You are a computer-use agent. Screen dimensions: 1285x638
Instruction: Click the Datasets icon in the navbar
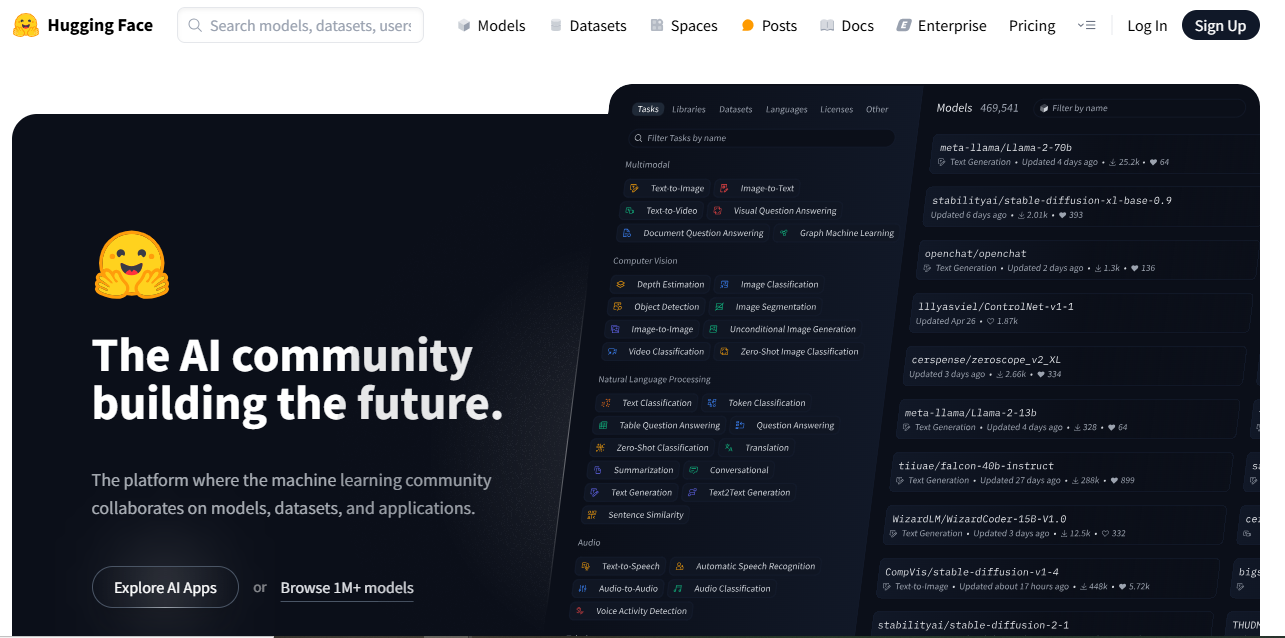click(556, 26)
